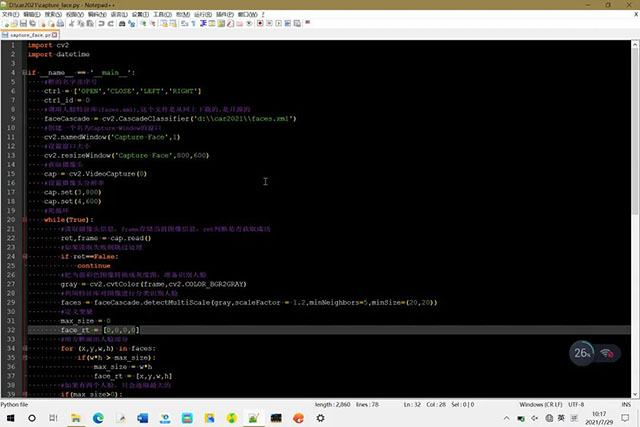Image resolution: width=640 pixels, height=427 pixels.
Task: Click the cap = cv2.VideoCapture(0) line
Action: (x=95, y=174)
